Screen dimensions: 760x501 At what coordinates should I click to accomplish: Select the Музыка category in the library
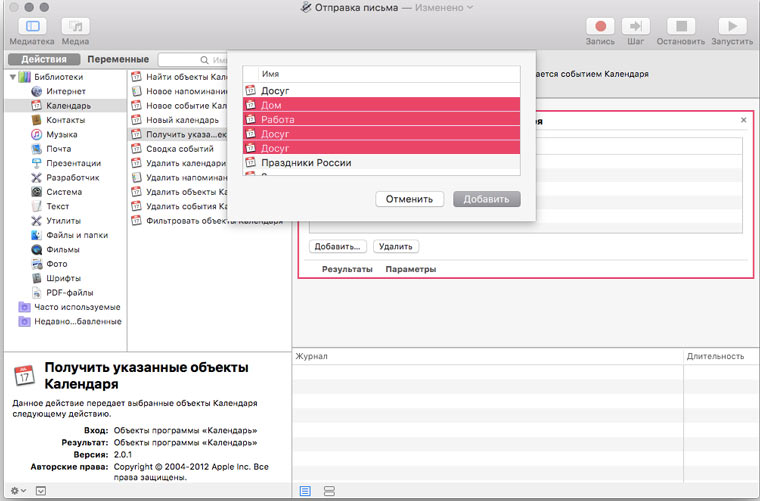[x=61, y=134]
